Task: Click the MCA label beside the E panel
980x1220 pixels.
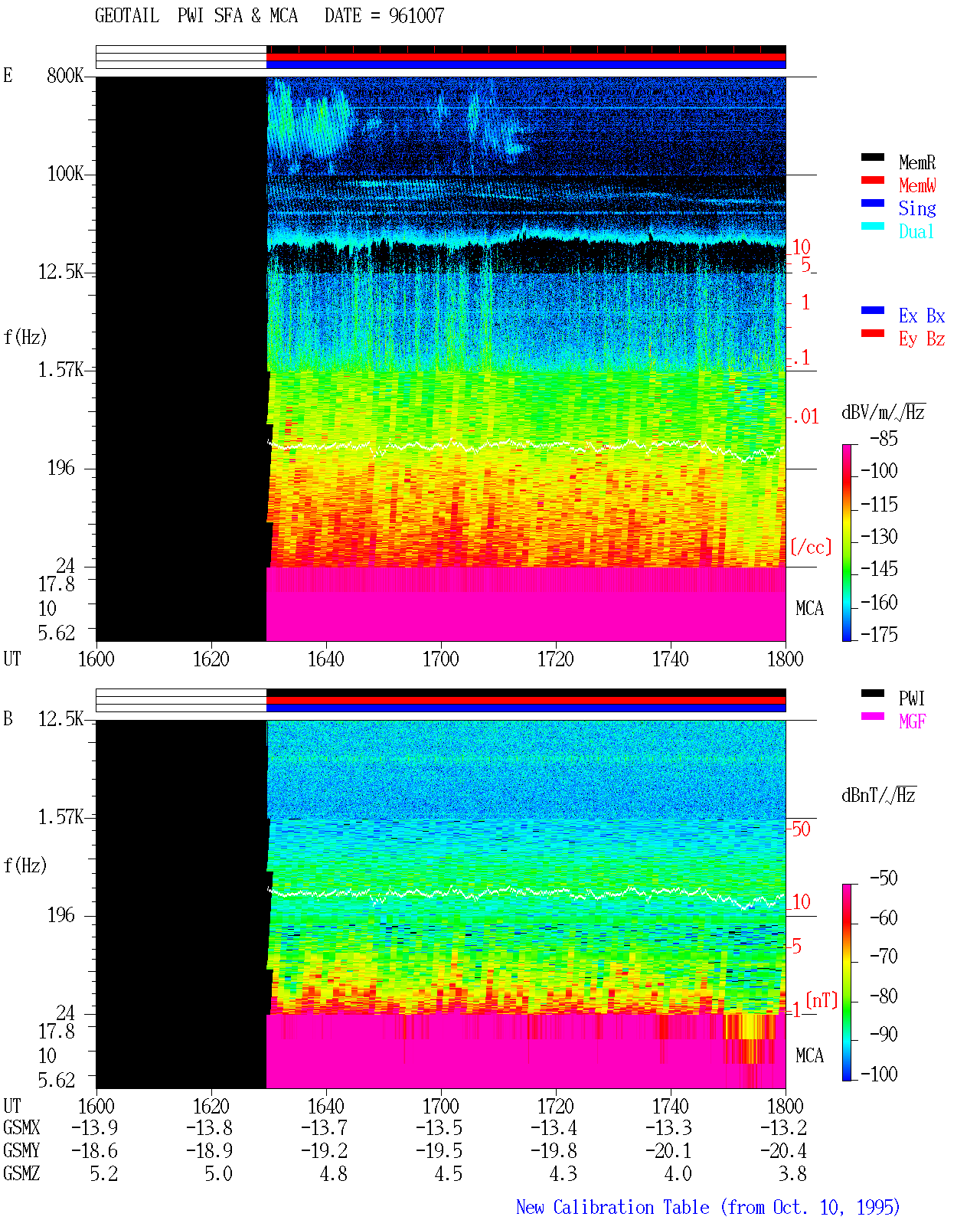Action: pos(809,608)
